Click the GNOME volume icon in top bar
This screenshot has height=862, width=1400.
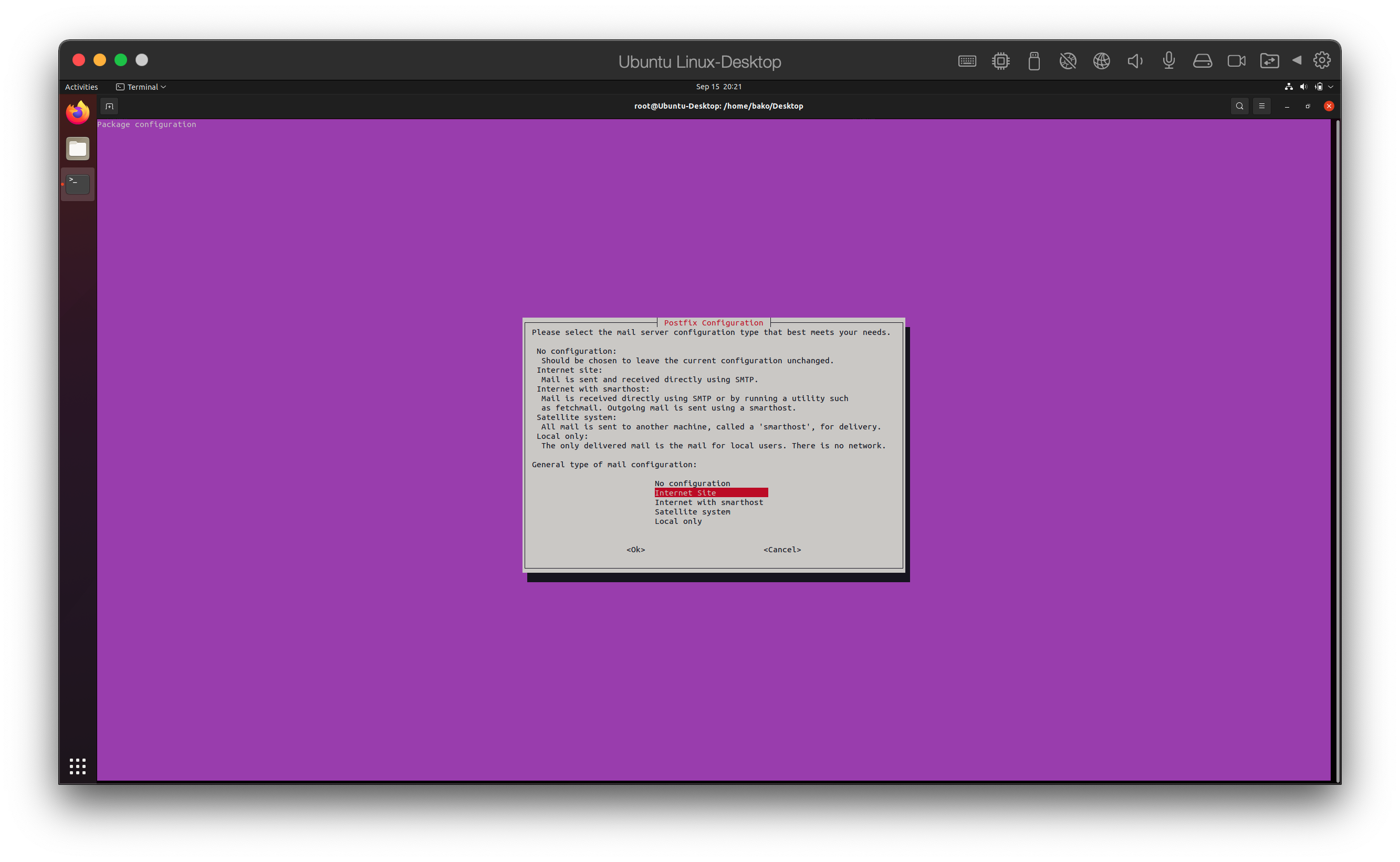click(x=1303, y=87)
